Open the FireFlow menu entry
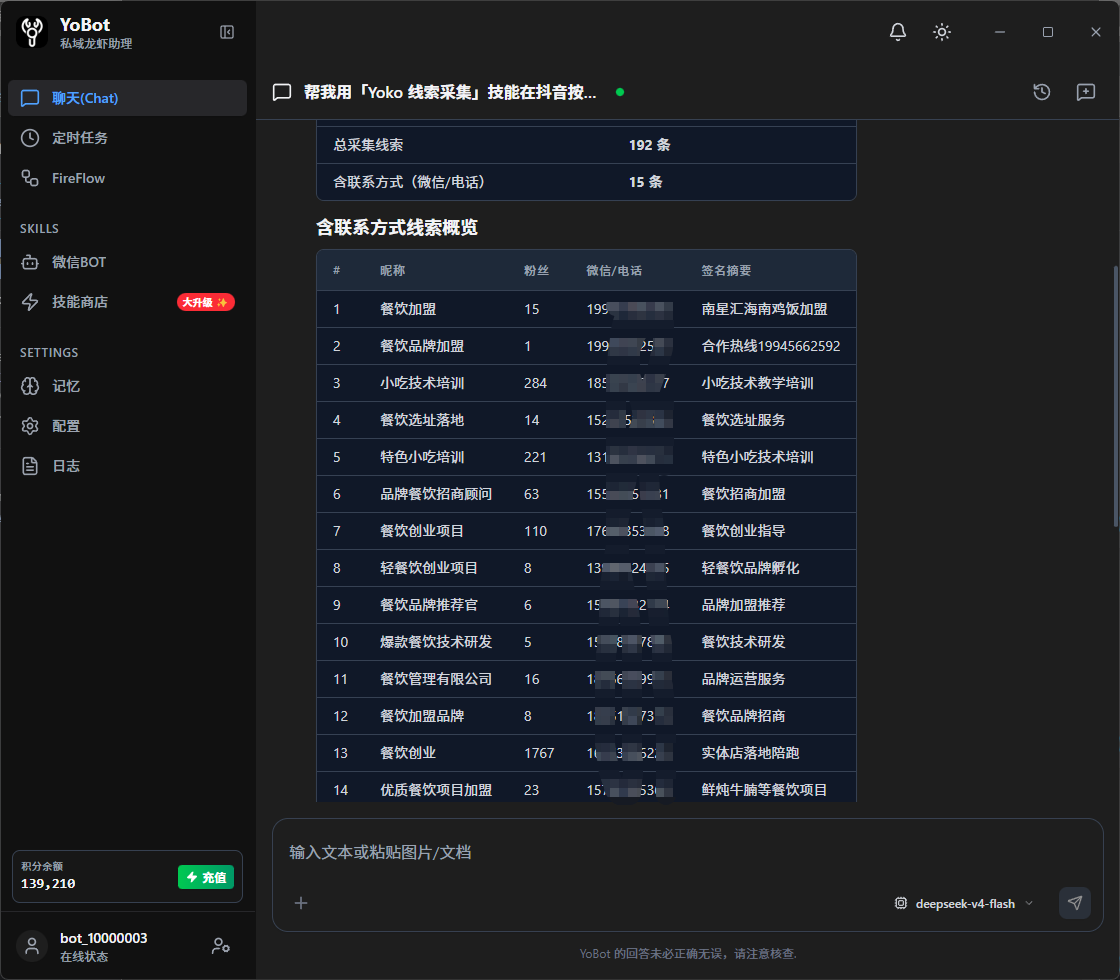This screenshot has width=1120, height=980. 127,178
